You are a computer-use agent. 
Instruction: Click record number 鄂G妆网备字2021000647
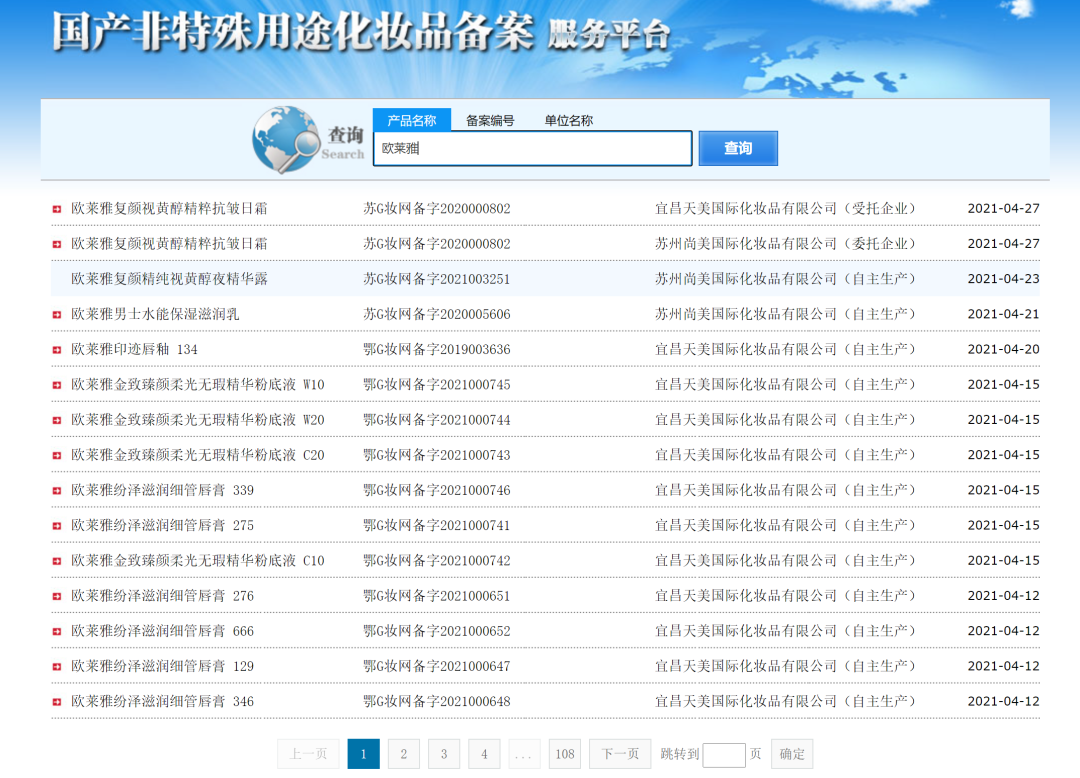pyautogui.click(x=437, y=666)
